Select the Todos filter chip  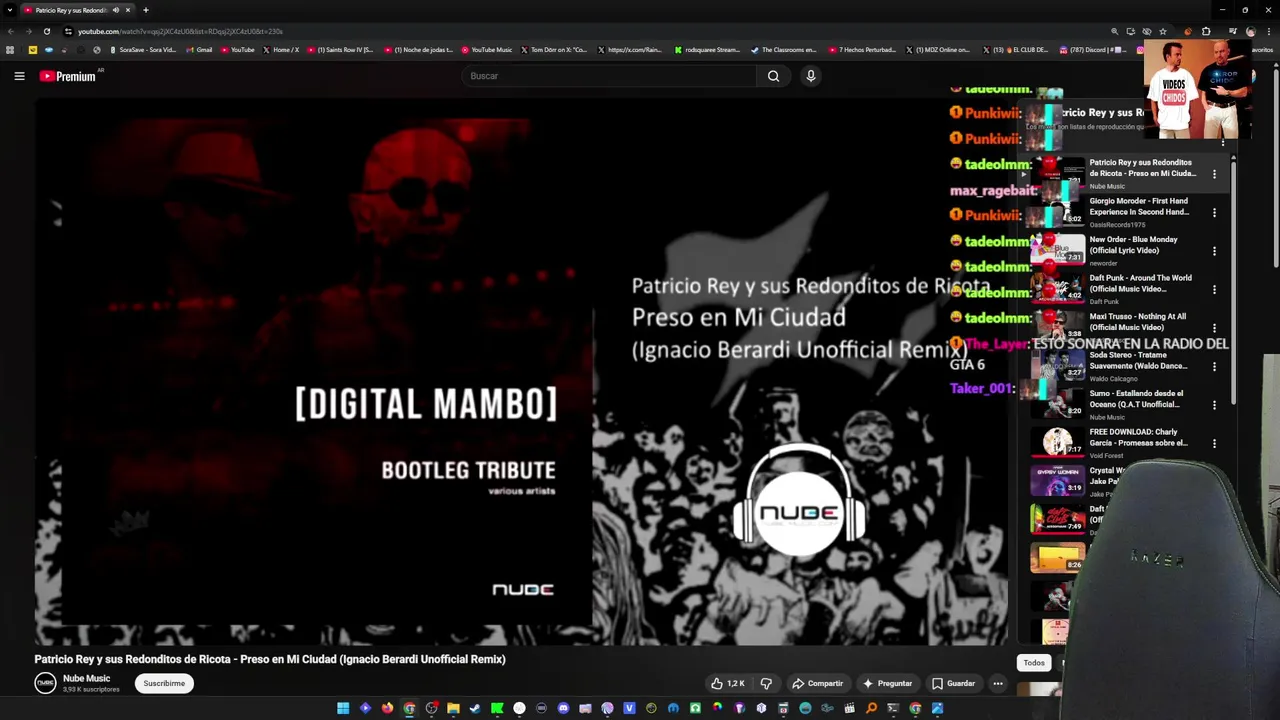(1034, 663)
